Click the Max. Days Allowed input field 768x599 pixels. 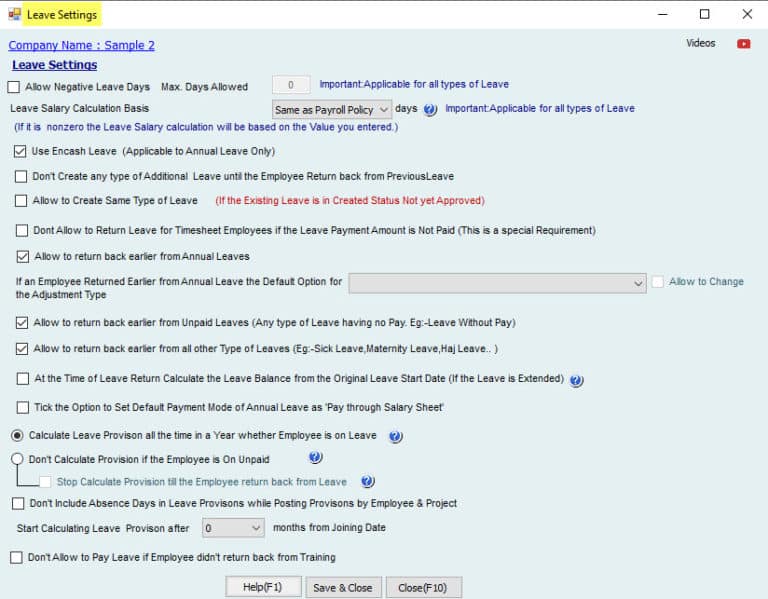coord(291,85)
